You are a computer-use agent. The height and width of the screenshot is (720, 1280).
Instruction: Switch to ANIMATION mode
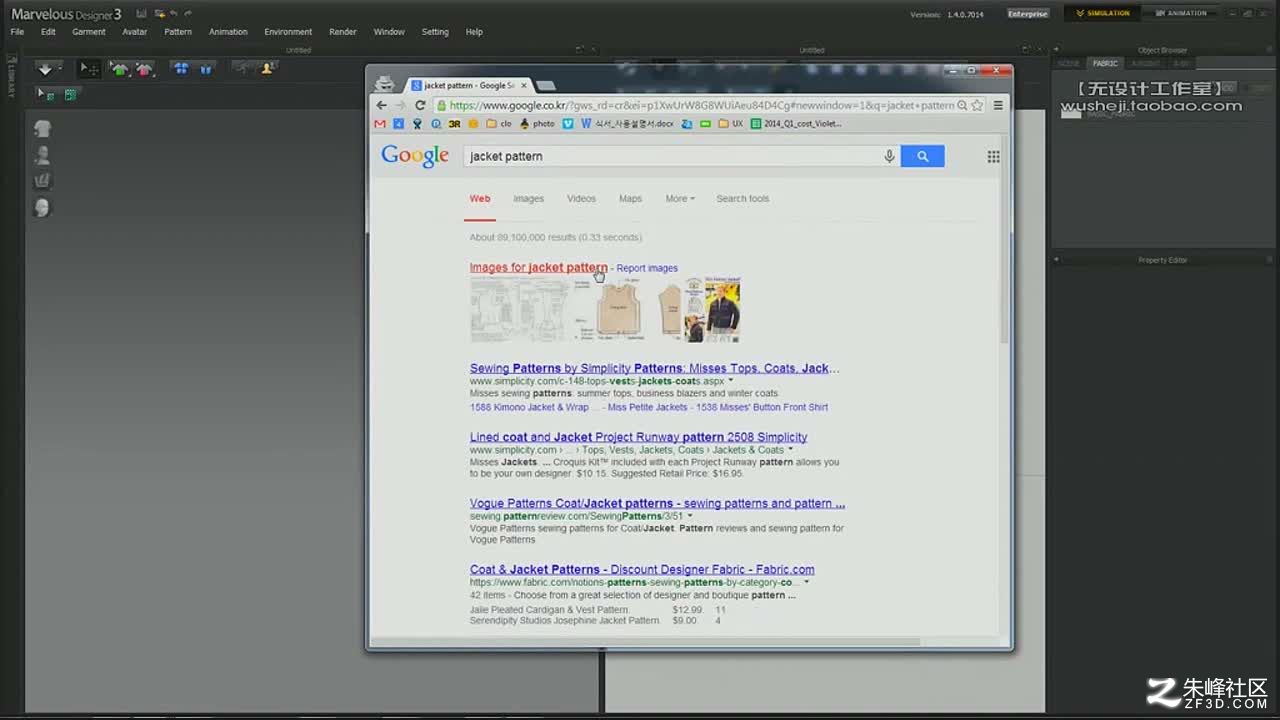[1180, 13]
